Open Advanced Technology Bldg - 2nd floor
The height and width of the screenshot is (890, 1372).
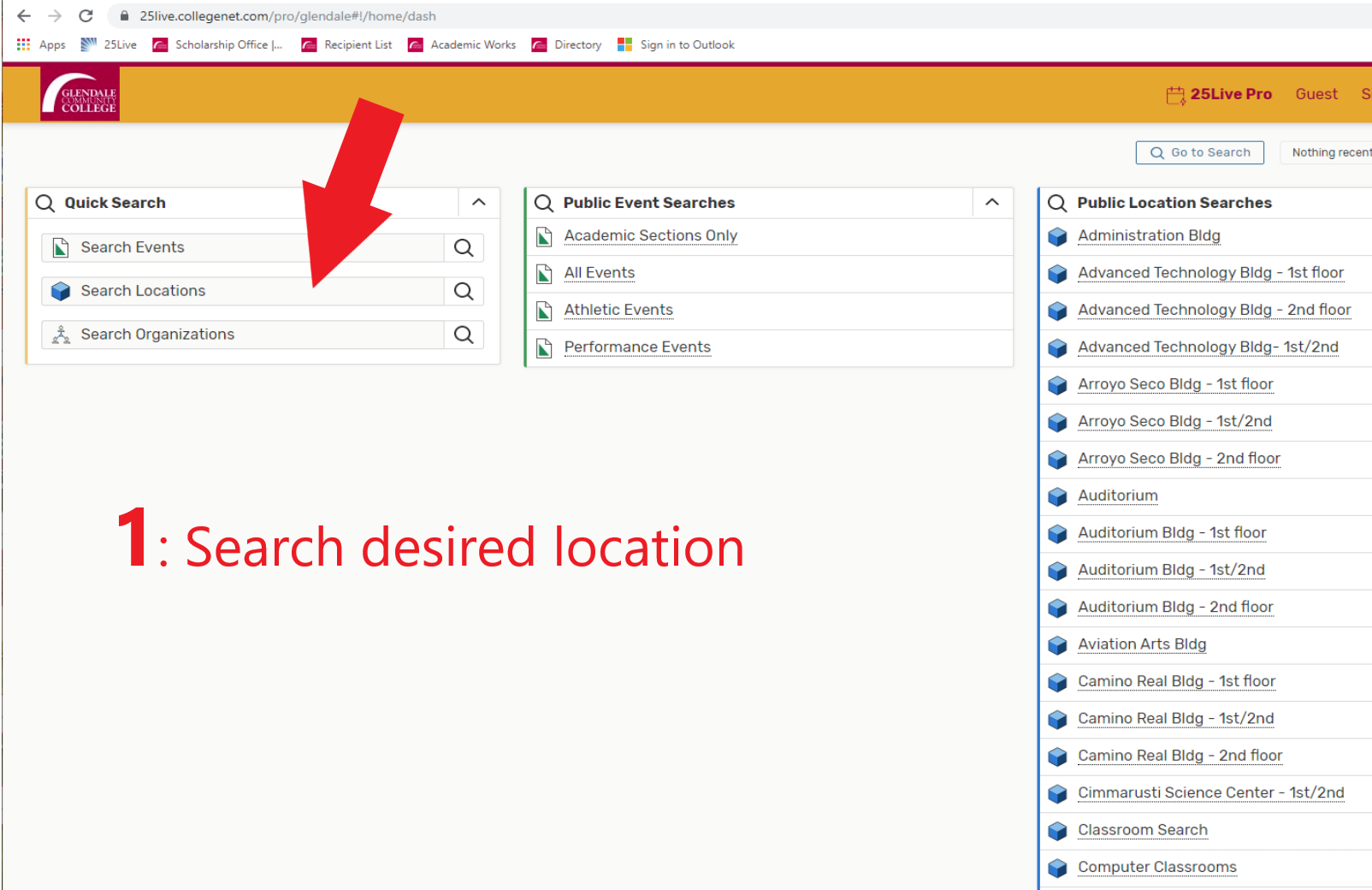(1214, 310)
